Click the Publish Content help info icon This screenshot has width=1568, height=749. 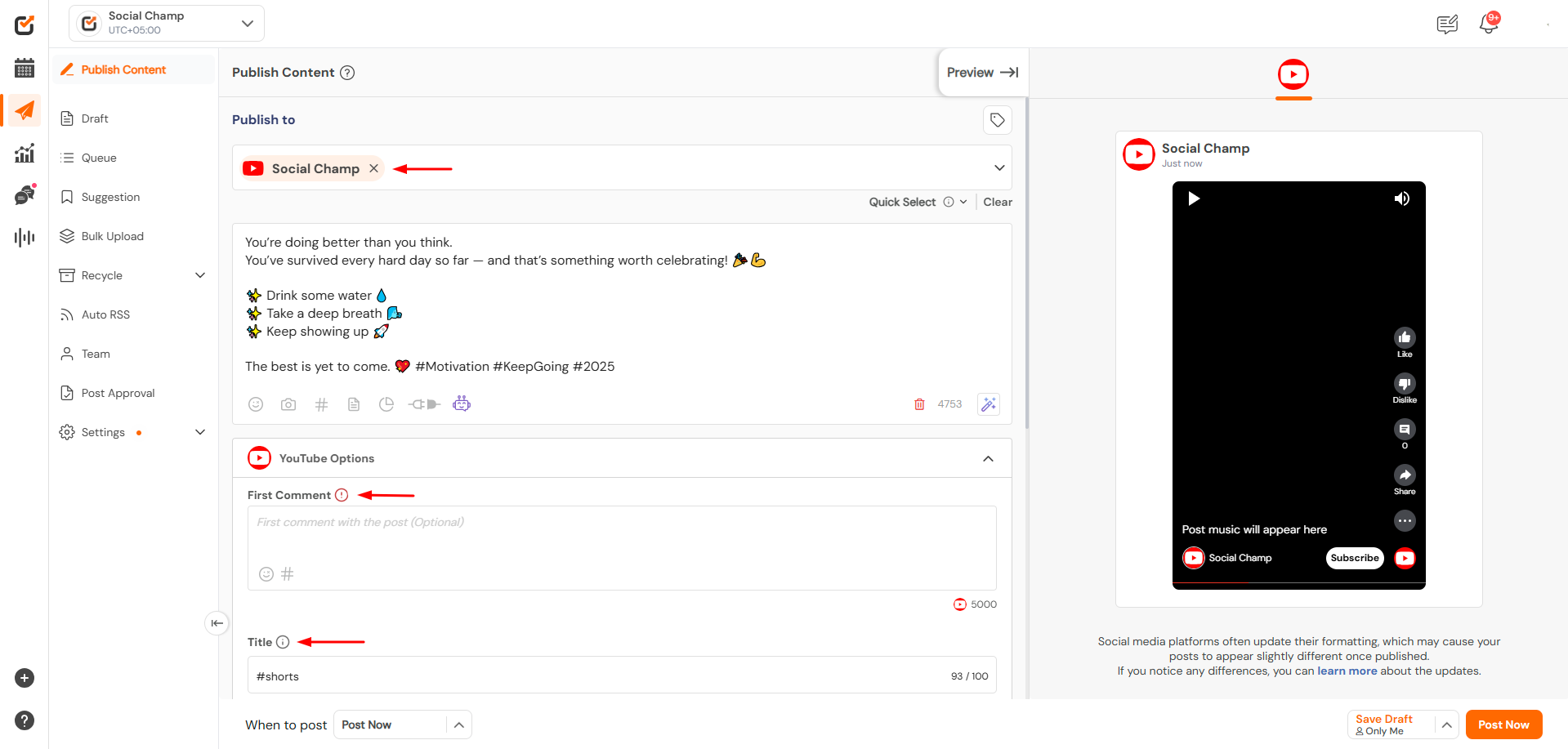(x=347, y=73)
